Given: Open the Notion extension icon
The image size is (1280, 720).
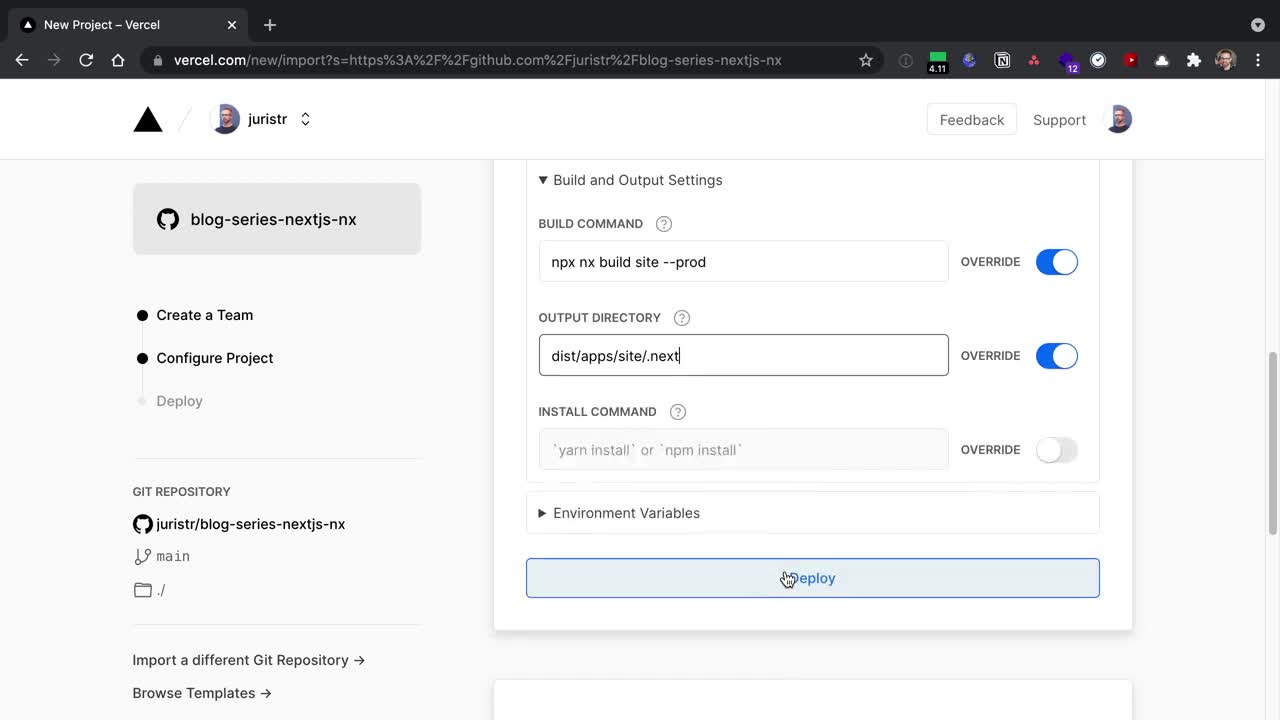Looking at the screenshot, I should click(x=1002, y=60).
